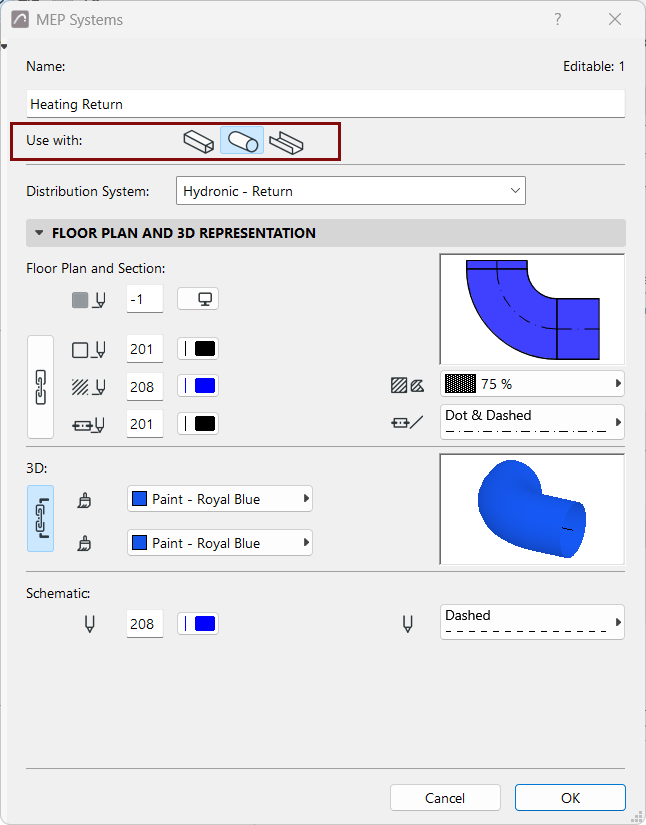This screenshot has width=646, height=825.
Task: Click the contour pen color swatch 201
Action: 198,349
